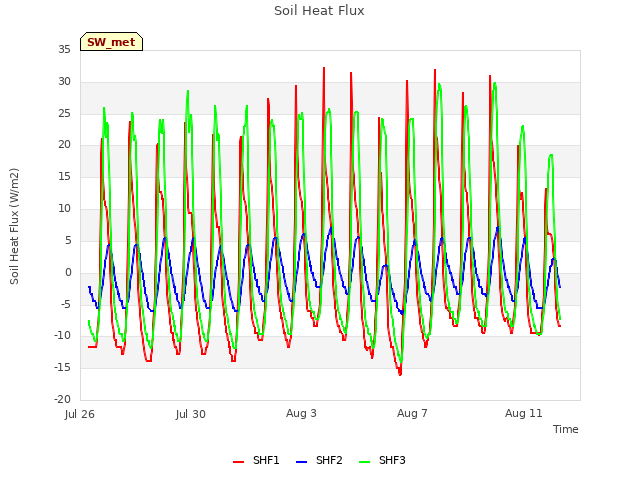Click the 25 y-axis tick label
The width and height of the screenshot is (640, 480).
64,113
